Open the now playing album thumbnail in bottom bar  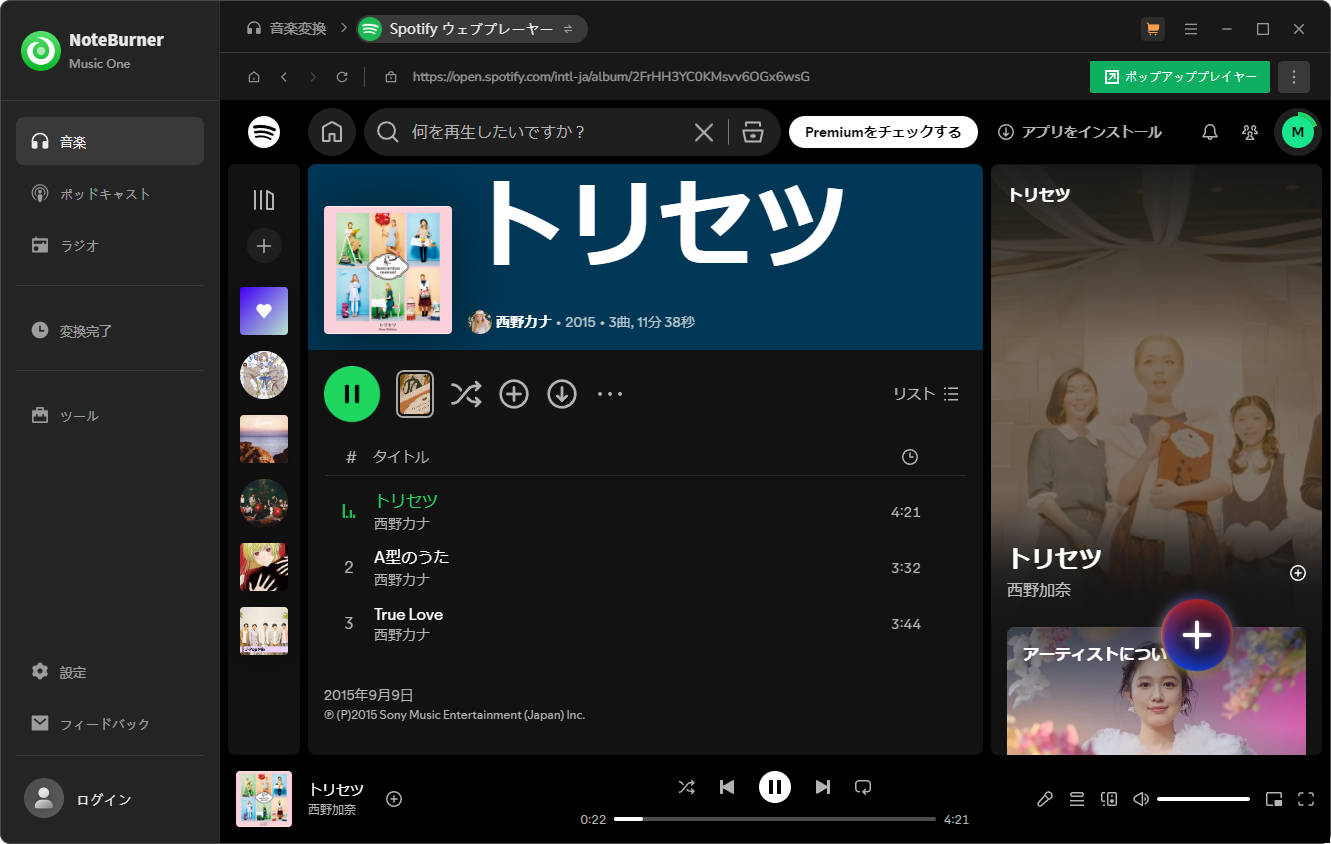pyautogui.click(x=264, y=799)
